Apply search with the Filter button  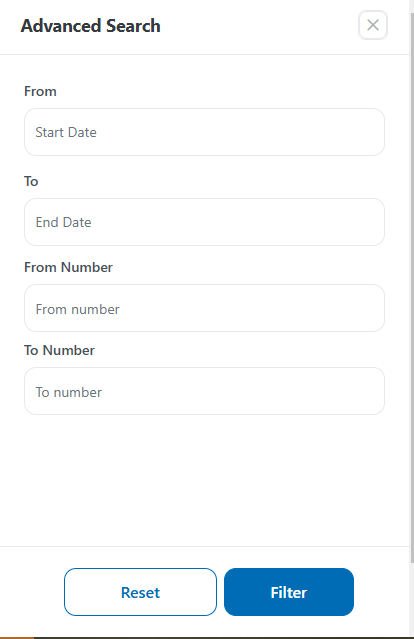click(288, 592)
